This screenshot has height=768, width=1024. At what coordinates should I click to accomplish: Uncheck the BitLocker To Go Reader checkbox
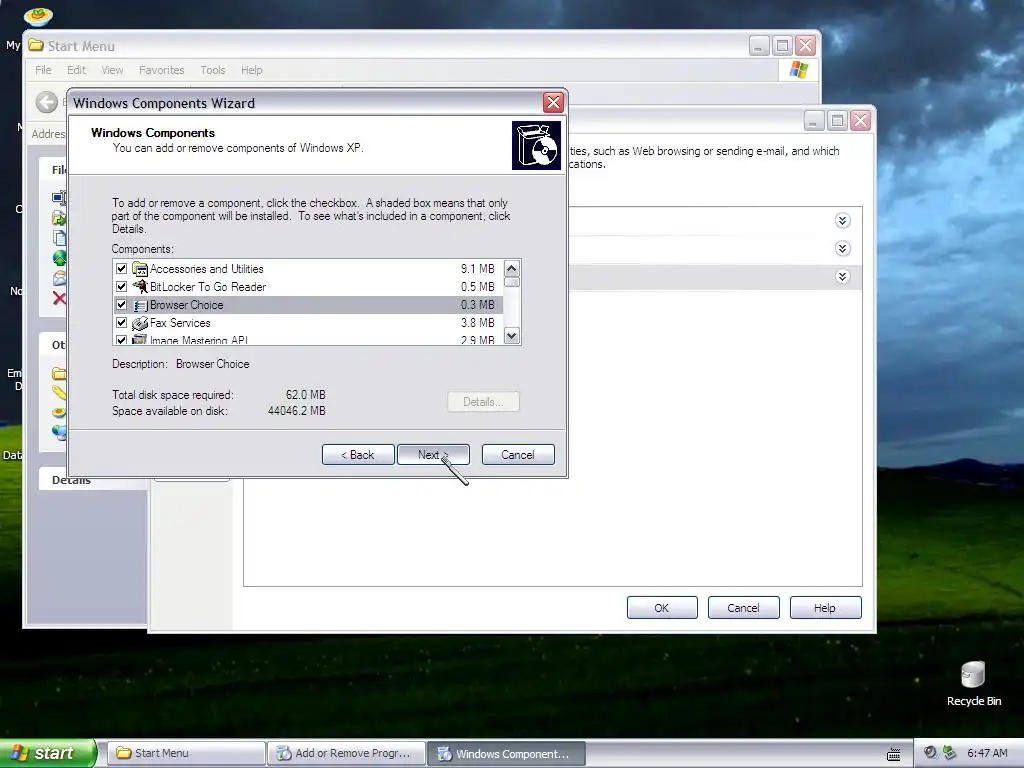(x=121, y=286)
